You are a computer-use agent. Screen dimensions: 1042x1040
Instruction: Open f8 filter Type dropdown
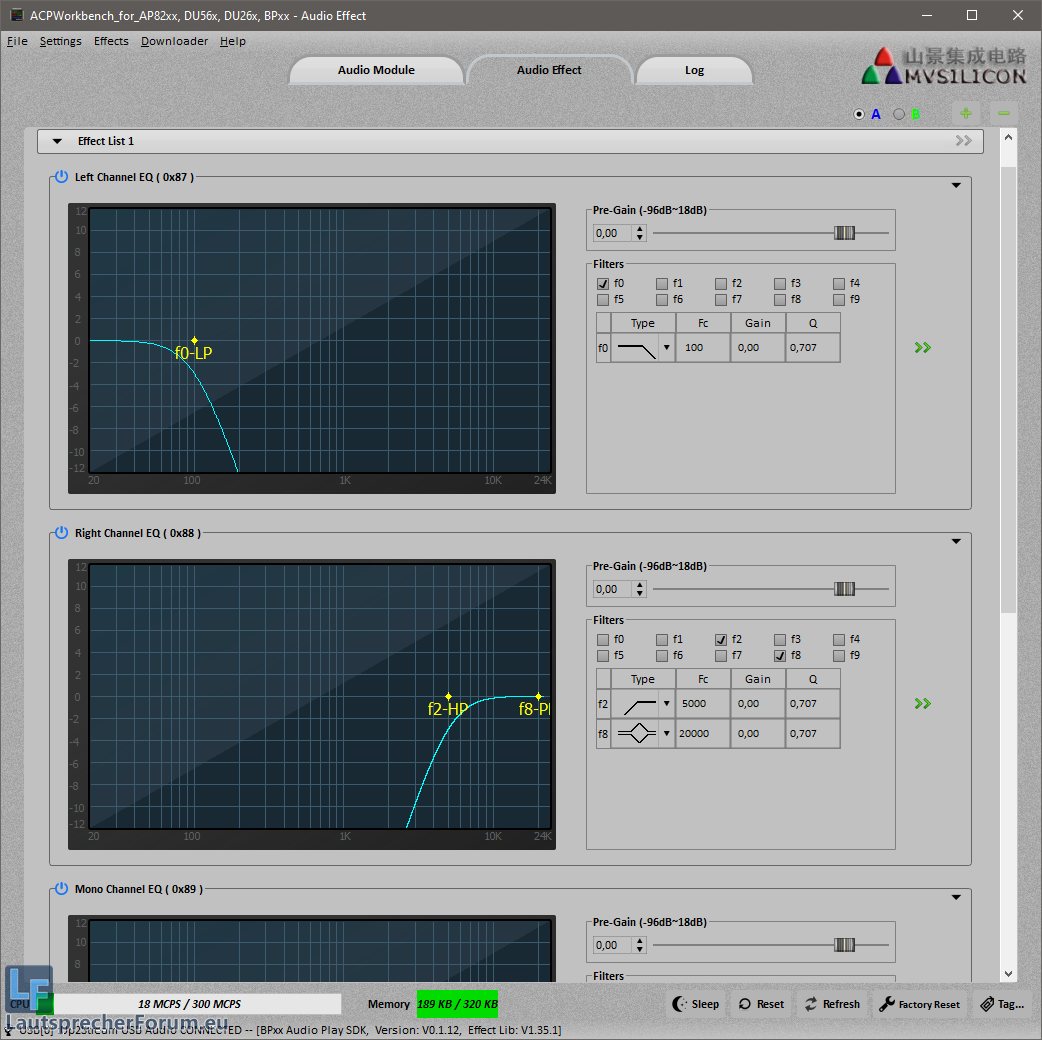tap(666, 734)
